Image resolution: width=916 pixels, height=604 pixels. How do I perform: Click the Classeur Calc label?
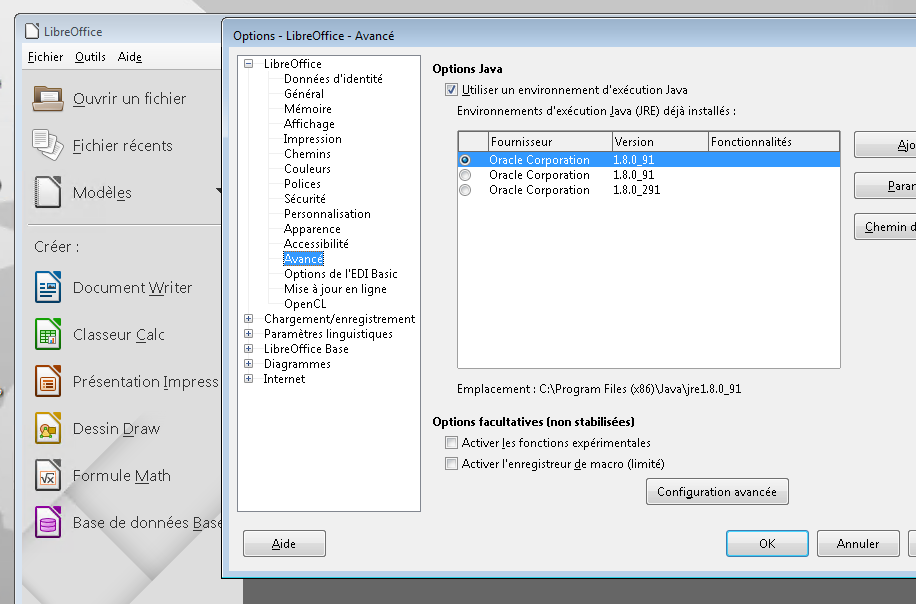119,335
